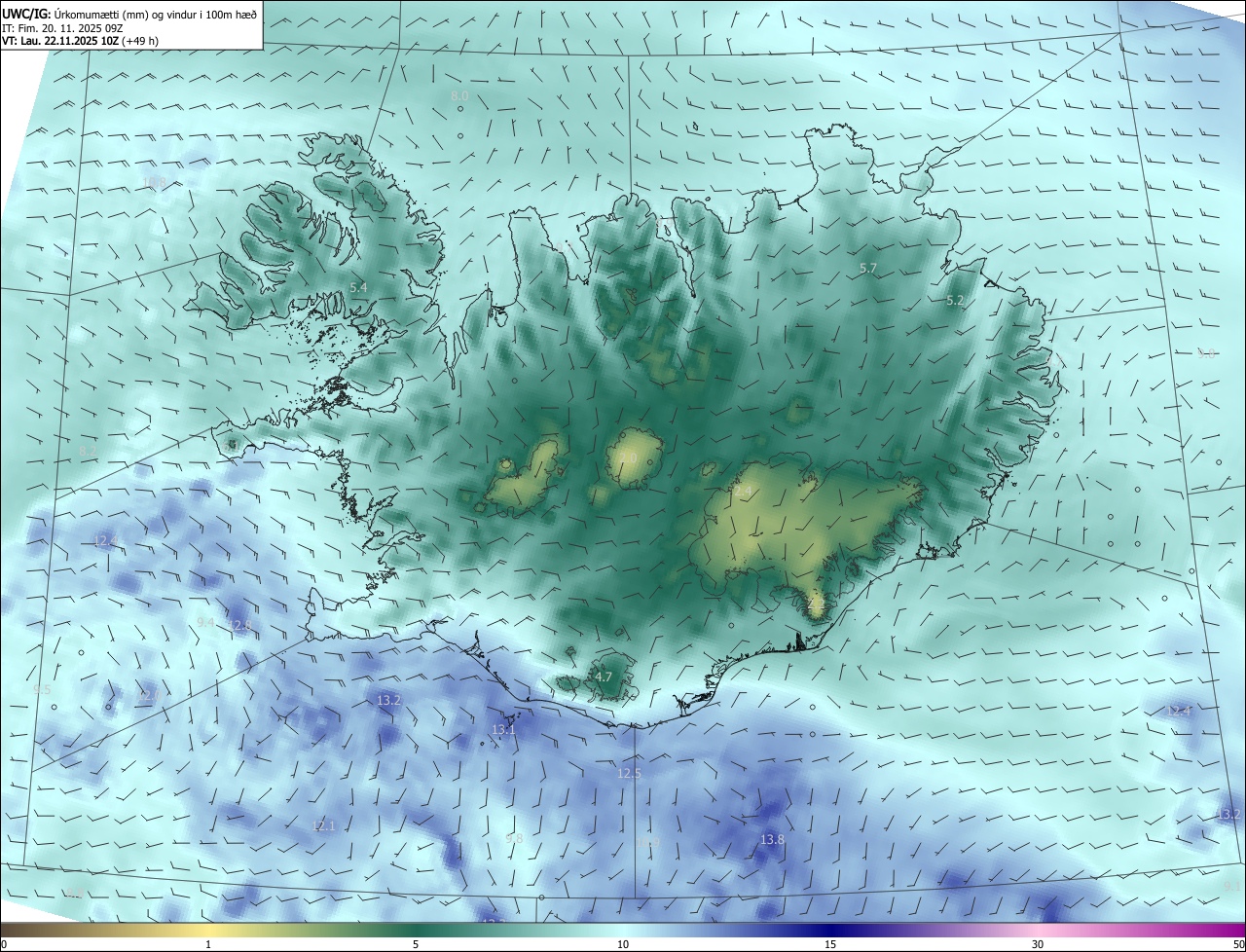This screenshot has height=952, width=1246.
Task: Click the 5.7 value label in northeast Iceland
Action: pyautogui.click(x=868, y=268)
